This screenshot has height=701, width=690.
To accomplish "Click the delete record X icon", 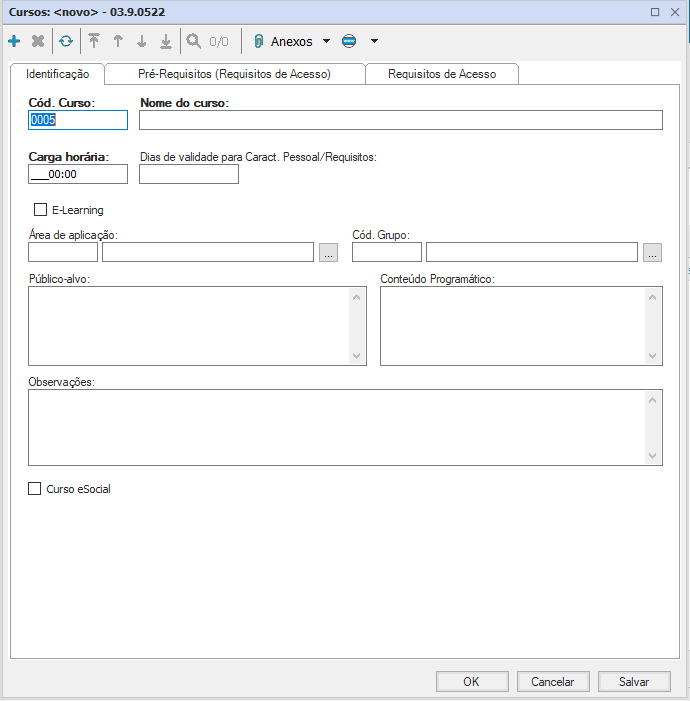I will pyautogui.click(x=38, y=42).
